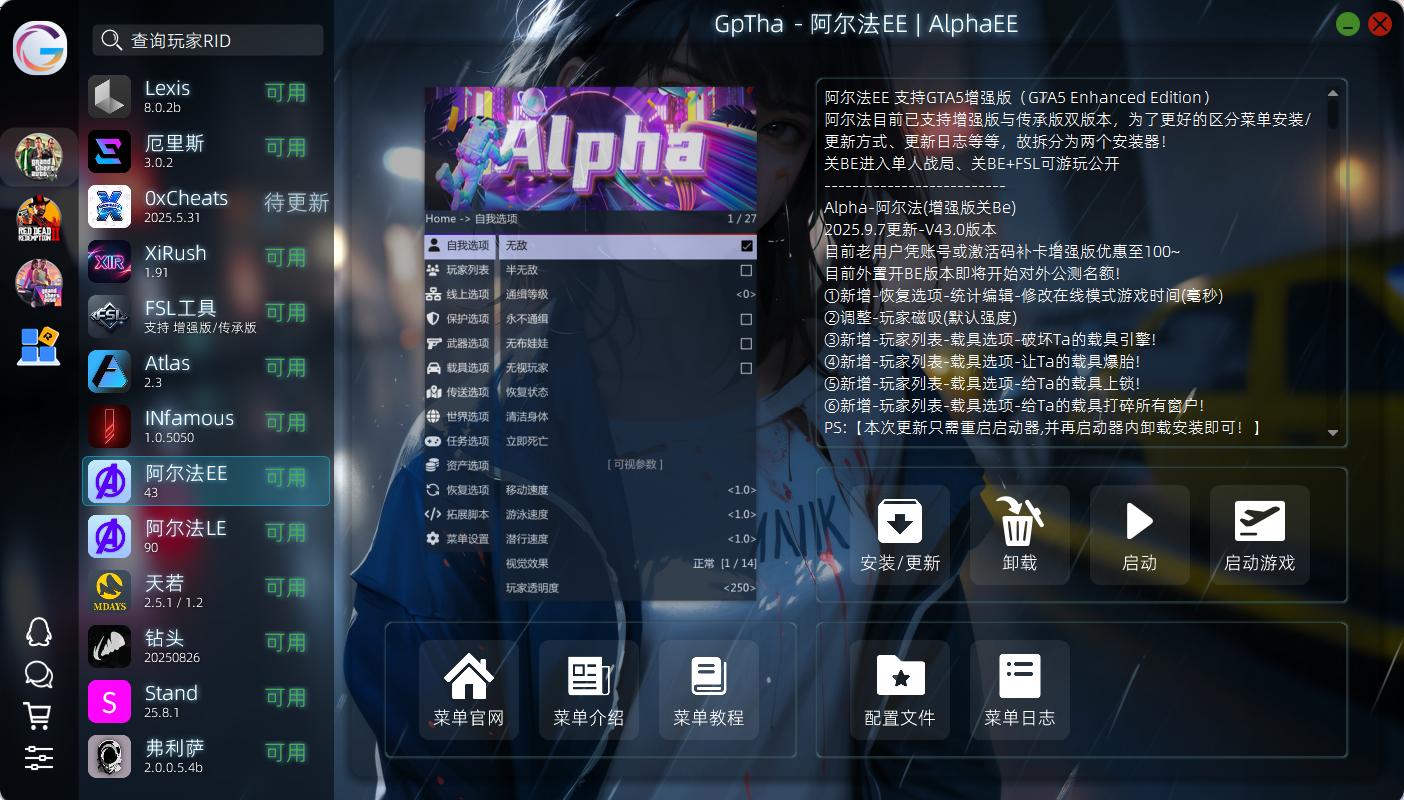
Task: Check the 永不通缉 checkbox
Action: [x=746, y=319]
